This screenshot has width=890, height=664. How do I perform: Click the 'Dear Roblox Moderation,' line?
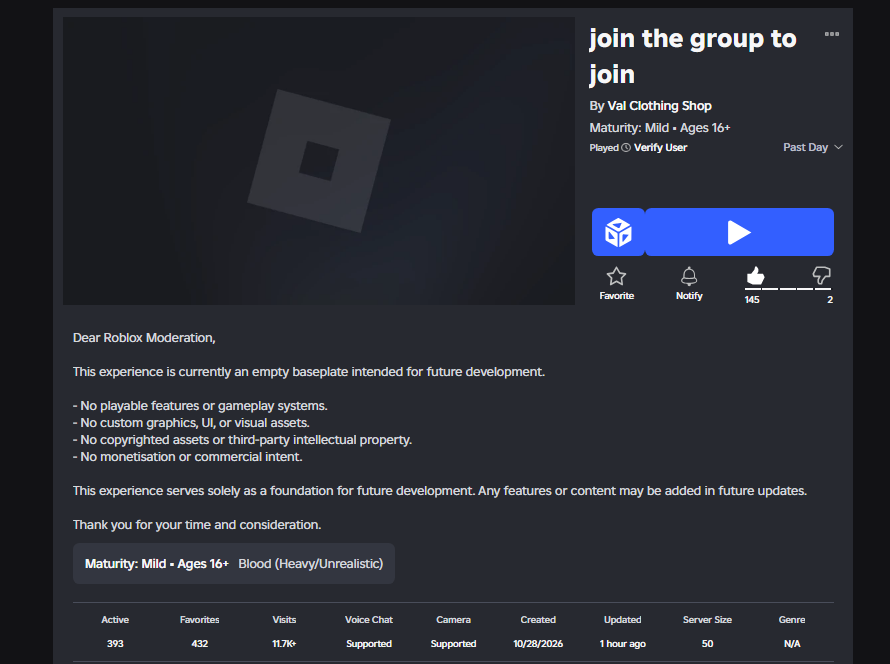click(x=144, y=338)
